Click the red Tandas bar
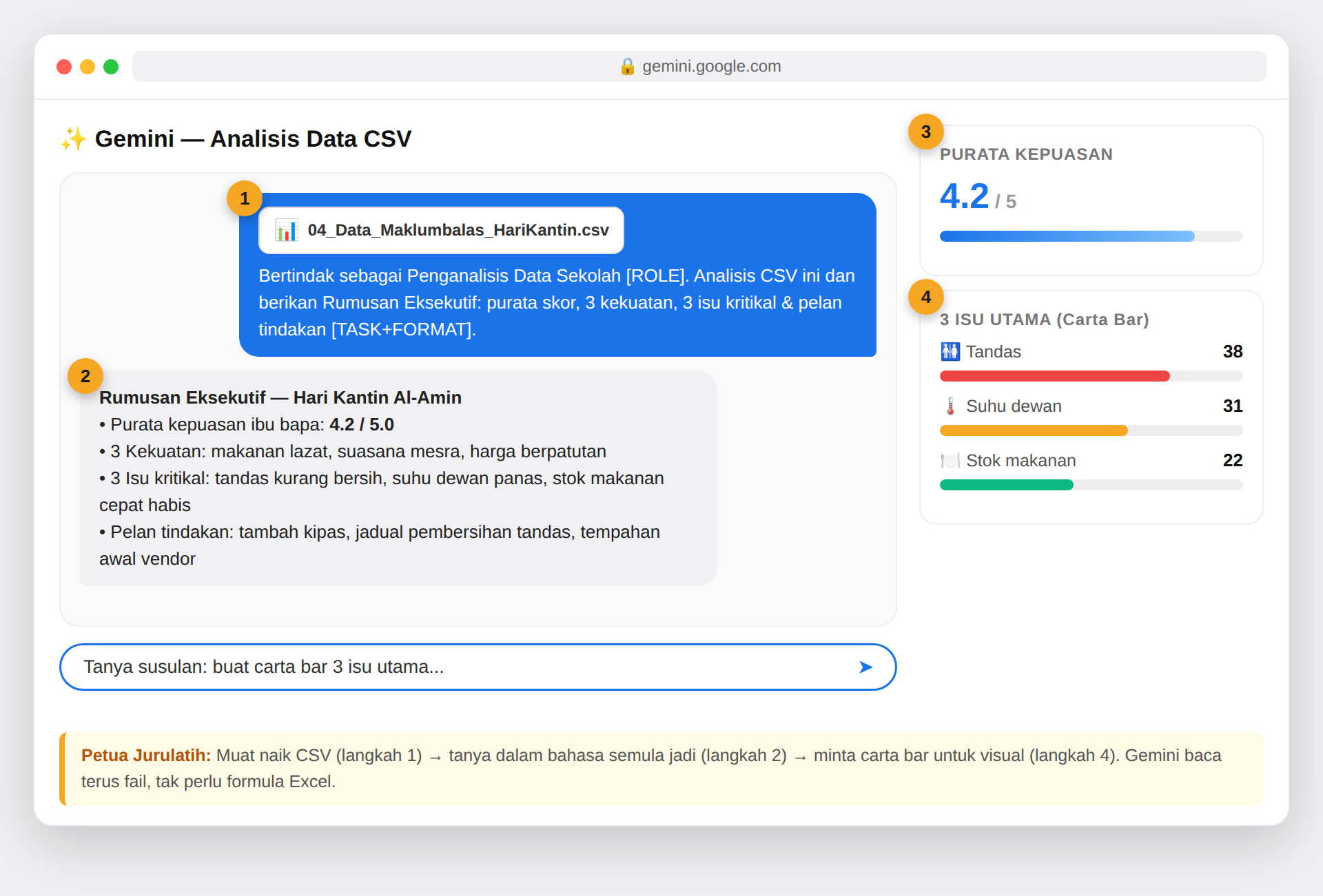The width and height of the screenshot is (1323, 896). pyautogui.click(x=1054, y=376)
